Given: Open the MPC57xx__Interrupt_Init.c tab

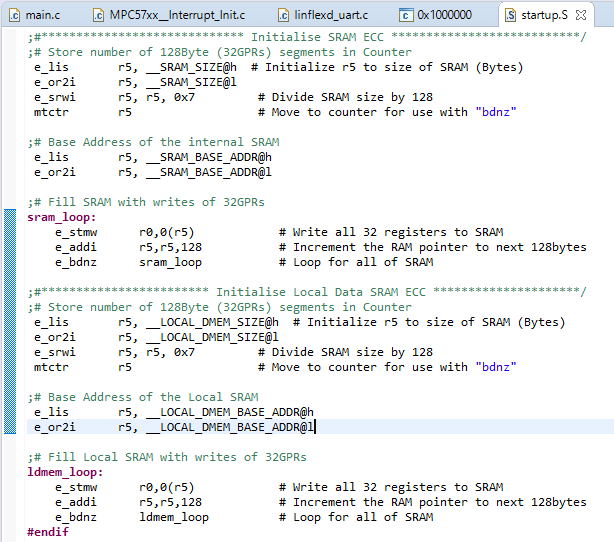Looking at the screenshot, I should pyautogui.click(x=169, y=15).
